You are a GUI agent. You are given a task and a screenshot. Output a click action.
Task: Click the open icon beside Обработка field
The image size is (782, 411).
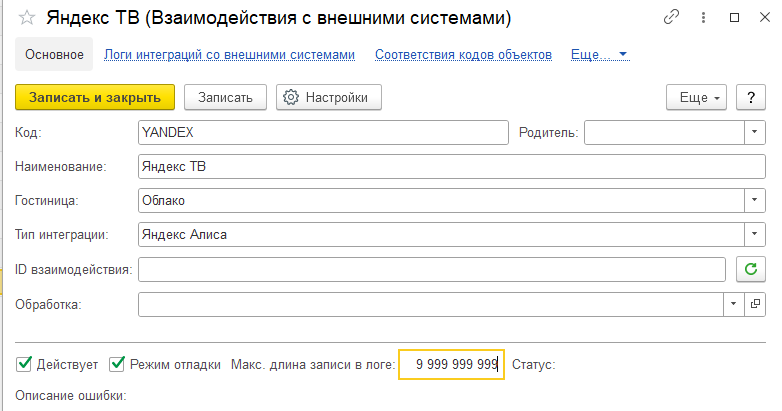pyautogui.click(x=755, y=303)
